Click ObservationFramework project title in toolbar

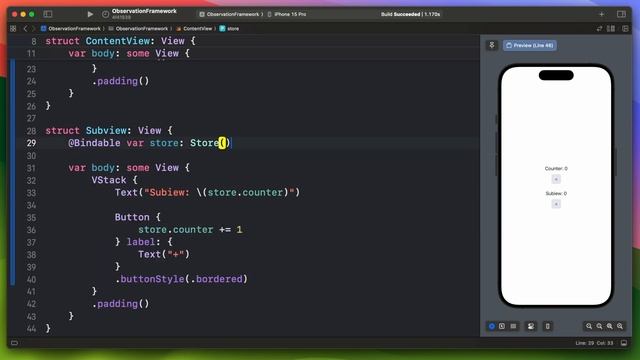tap(144, 11)
